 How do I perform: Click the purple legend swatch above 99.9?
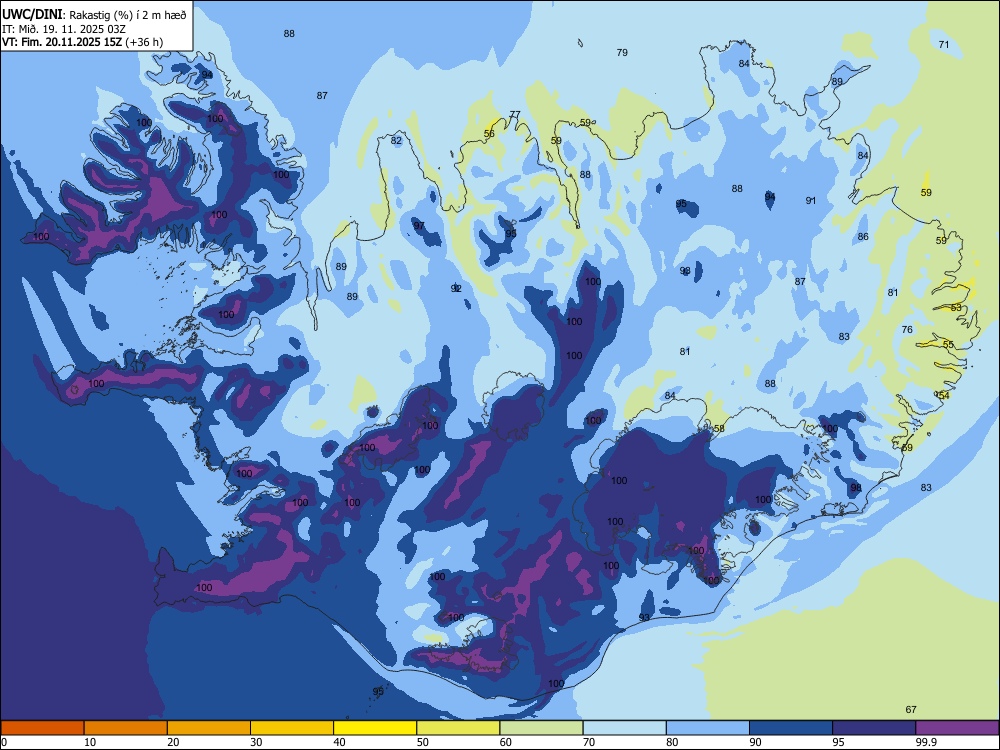click(957, 728)
